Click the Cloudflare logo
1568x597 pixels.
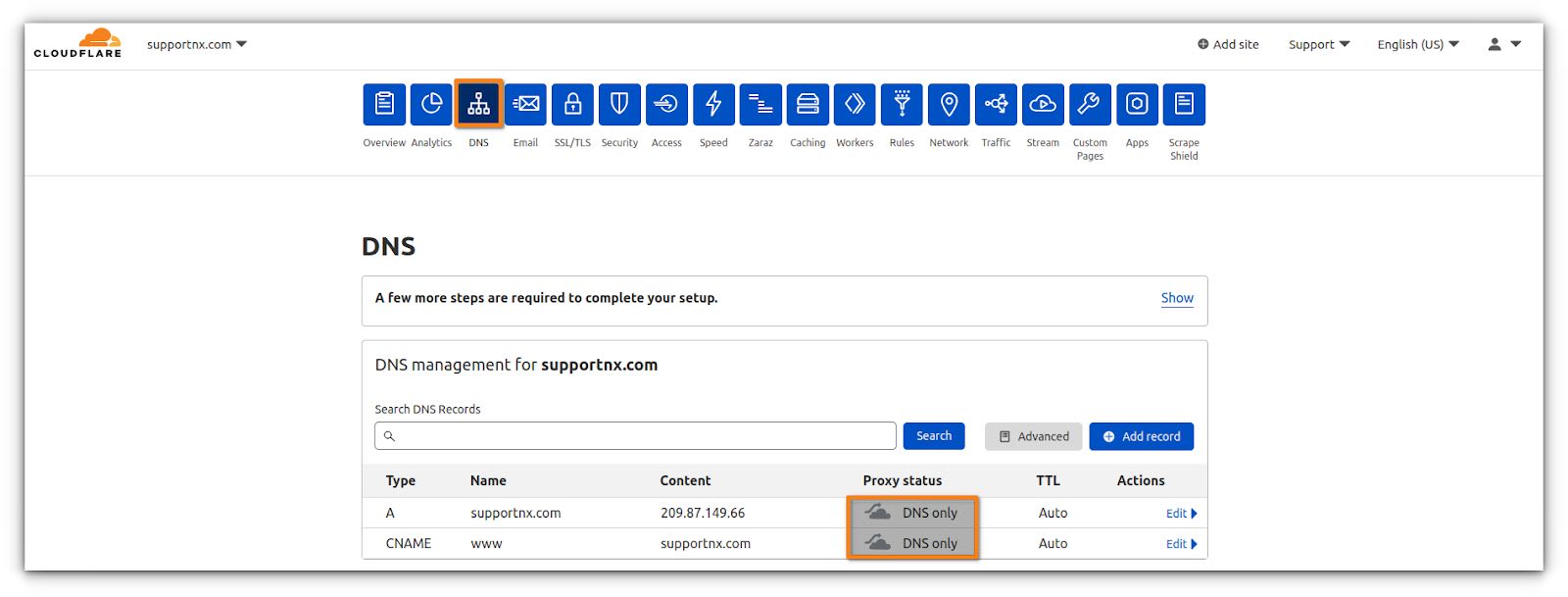click(78, 43)
